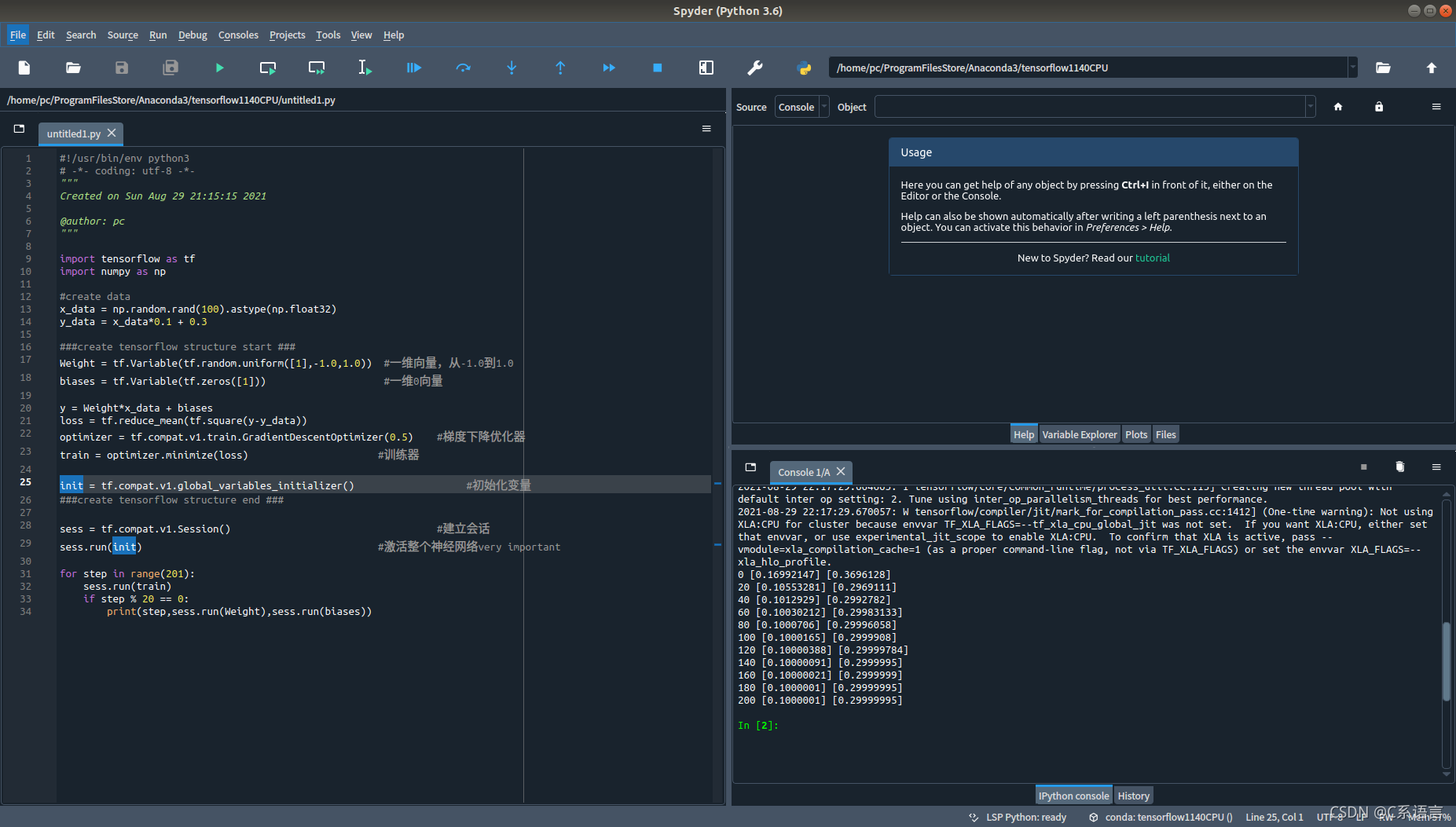Viewport: 1456px width, 827px height.
Task: Change to parent directory arrow icon
Action: [1432, 68]
